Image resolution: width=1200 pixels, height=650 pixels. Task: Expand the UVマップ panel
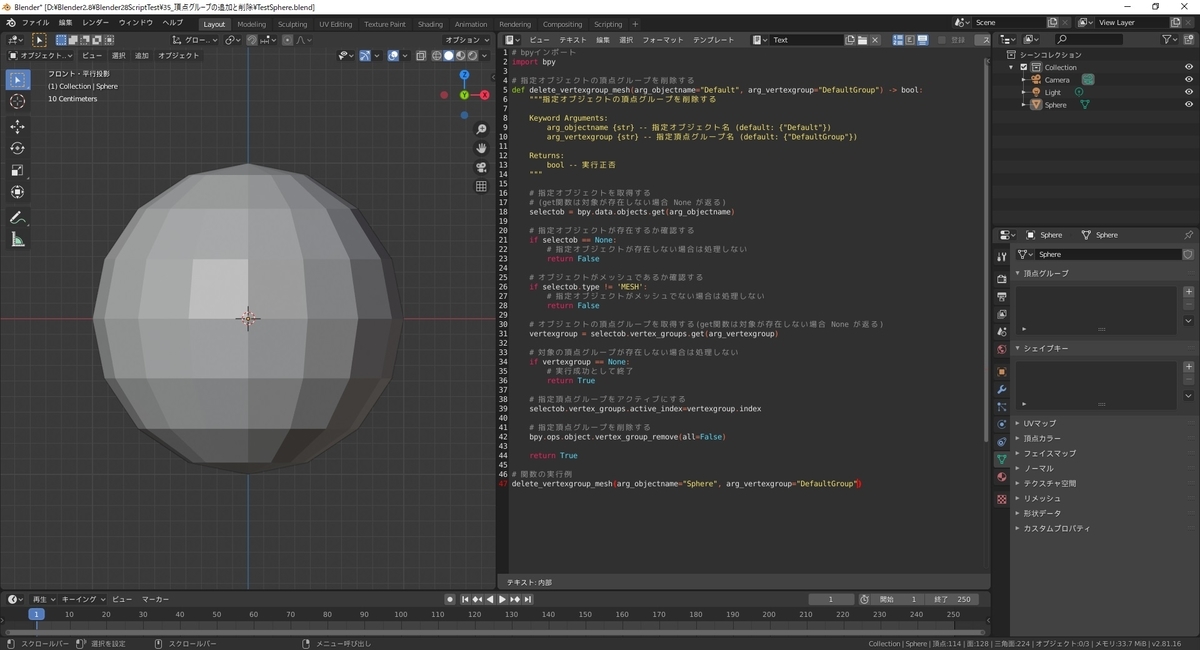pos(1040,423)
